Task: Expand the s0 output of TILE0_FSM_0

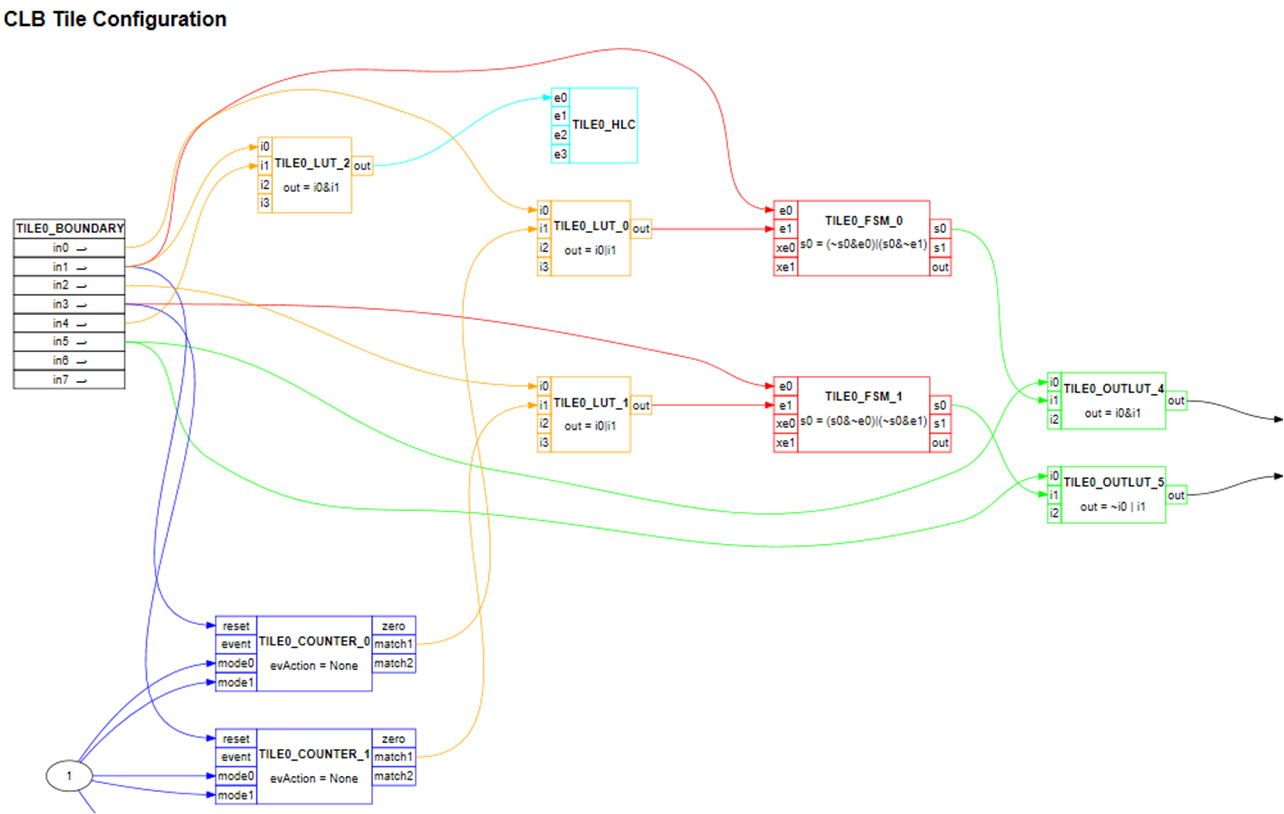Action: (x=939, y=229)
